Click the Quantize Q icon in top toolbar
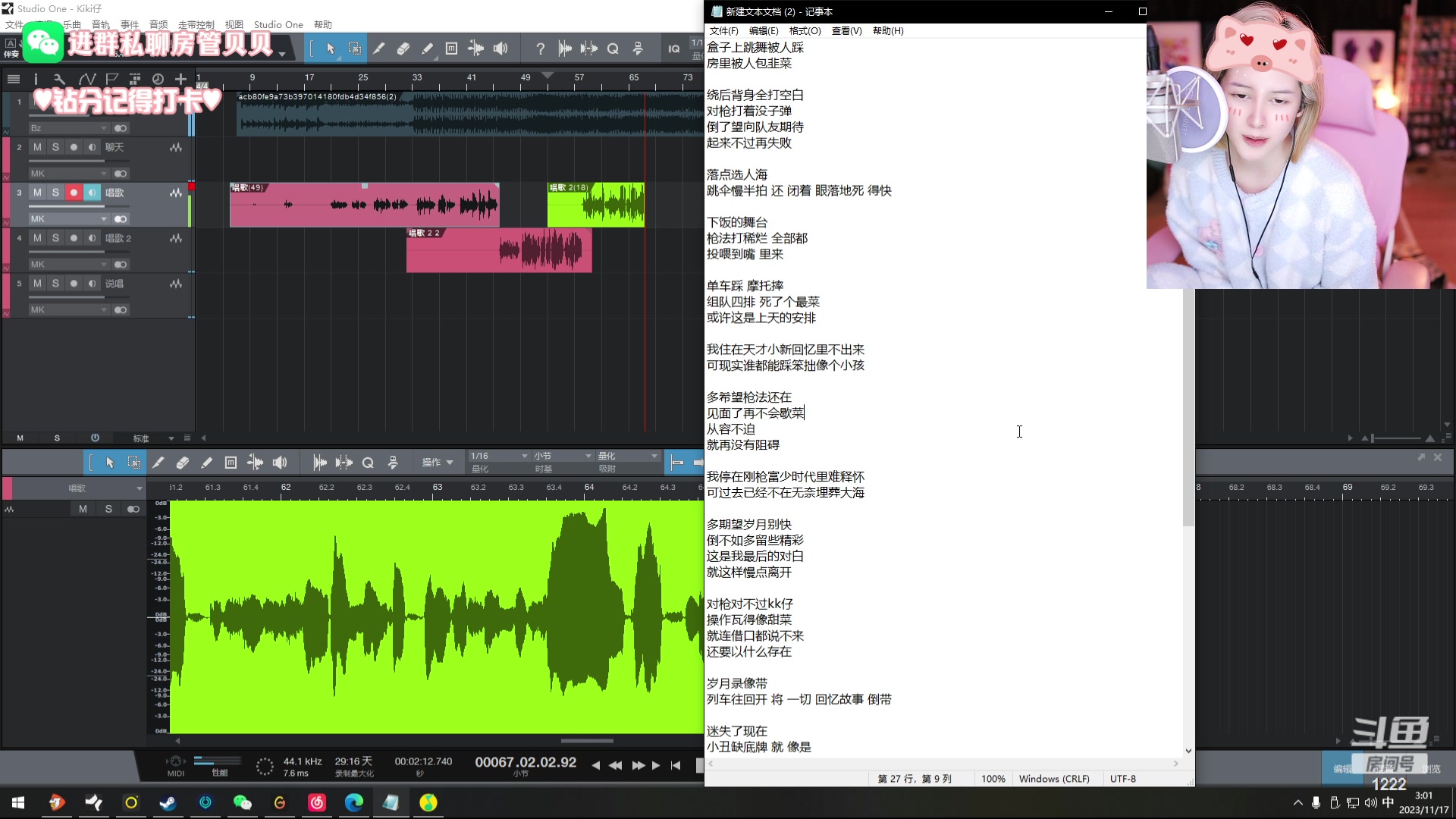 click(x=613, y=49)
